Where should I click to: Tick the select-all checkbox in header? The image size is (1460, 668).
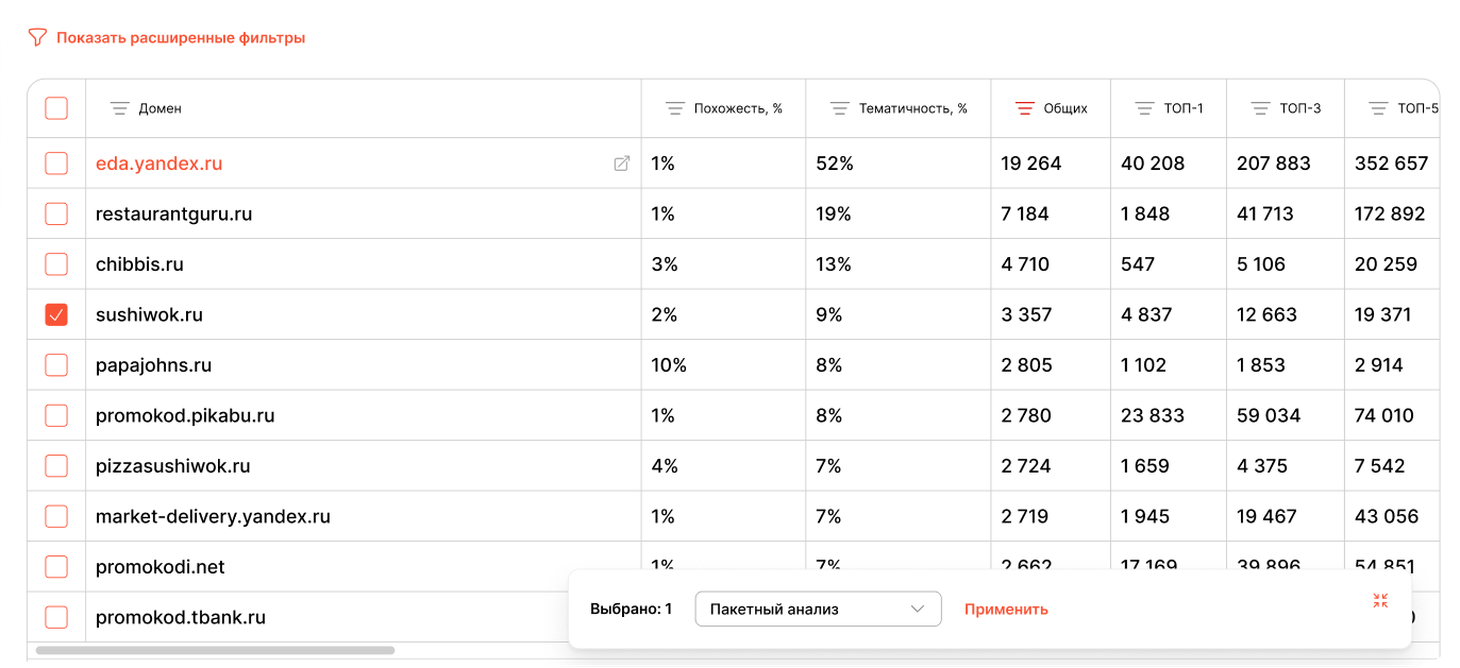click(x=57, y=108)
